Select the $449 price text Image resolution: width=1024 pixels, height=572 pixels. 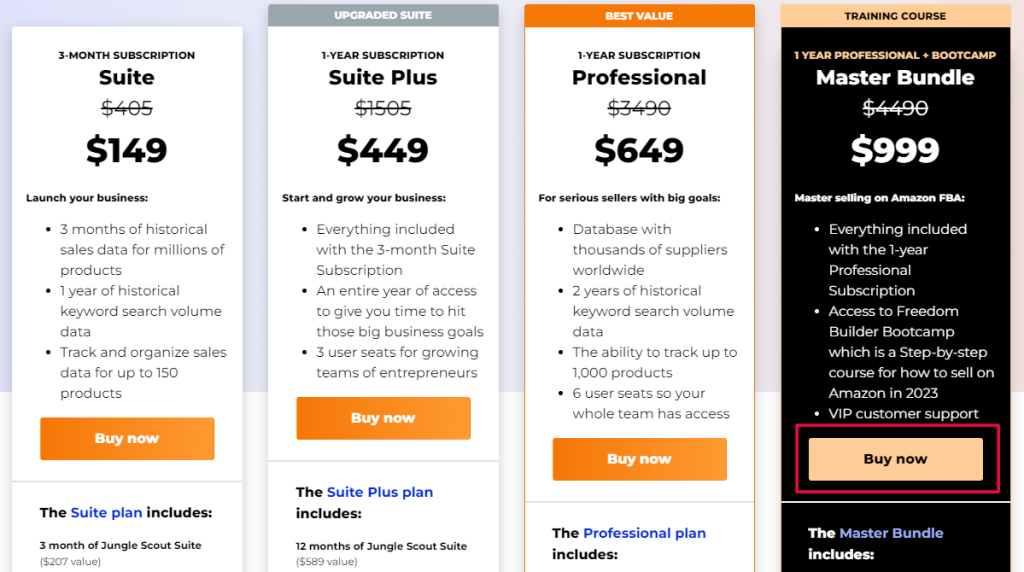tap(383, 150)
